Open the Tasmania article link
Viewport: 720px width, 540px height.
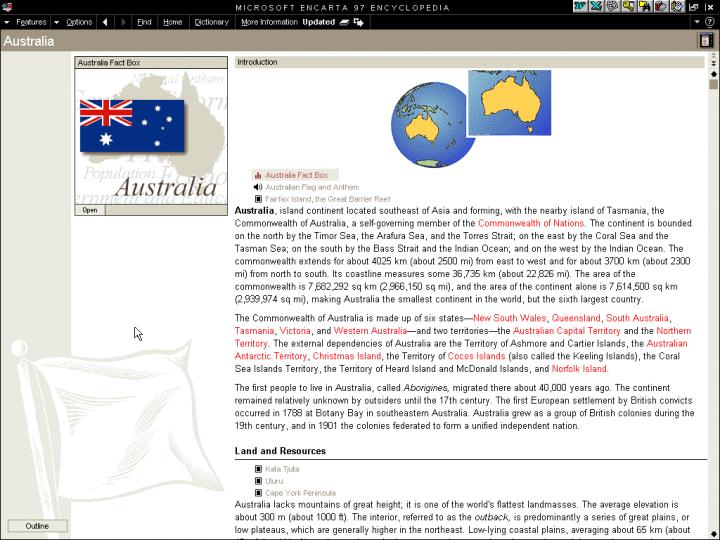click(x=254, y=331)
